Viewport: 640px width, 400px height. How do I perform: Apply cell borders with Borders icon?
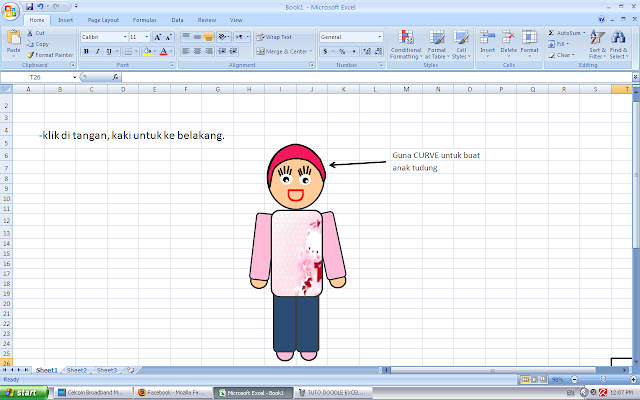[x=128, y=51]
